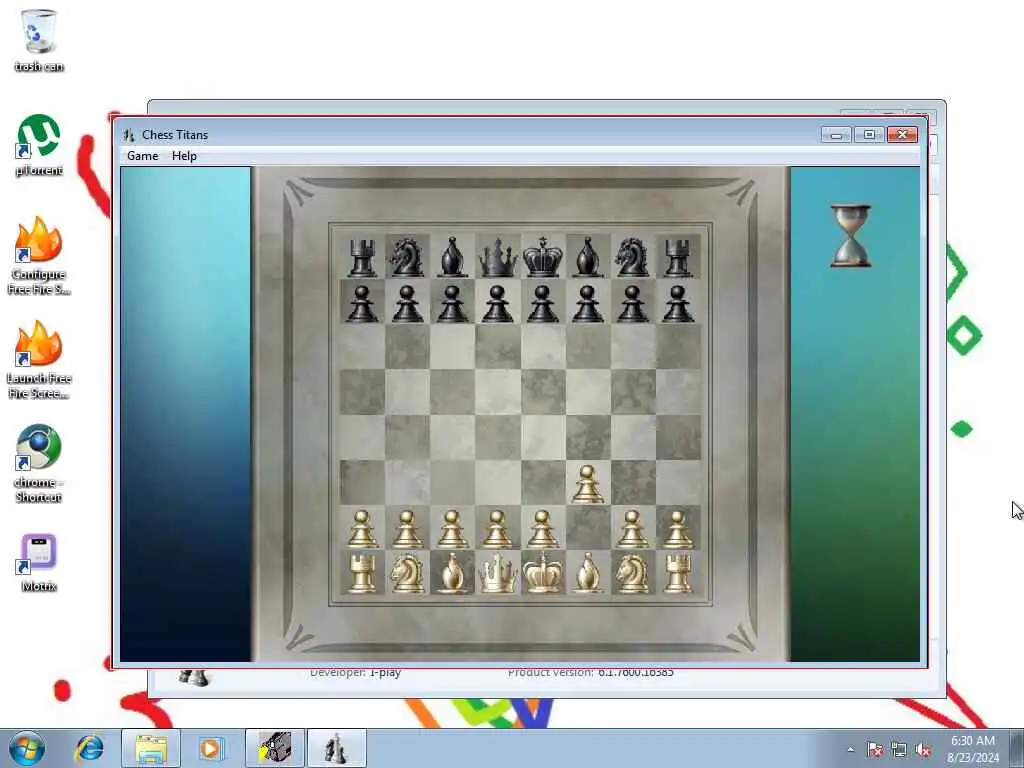Screen dimensions: 1024x768
Task: Select the white rook in the bottom-left corner
Action: coord(362,573)
